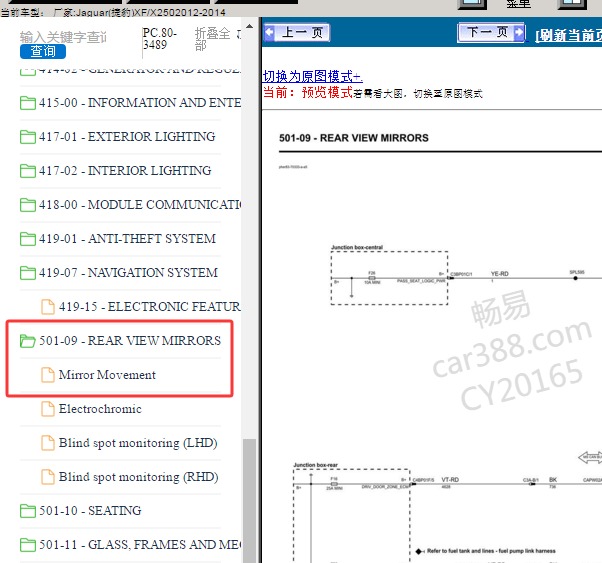Image resolution: width=602 pixels, height=563 pixels.
Task: Open folder icon for 417-02 Interior Lighting
Action: 28,171
